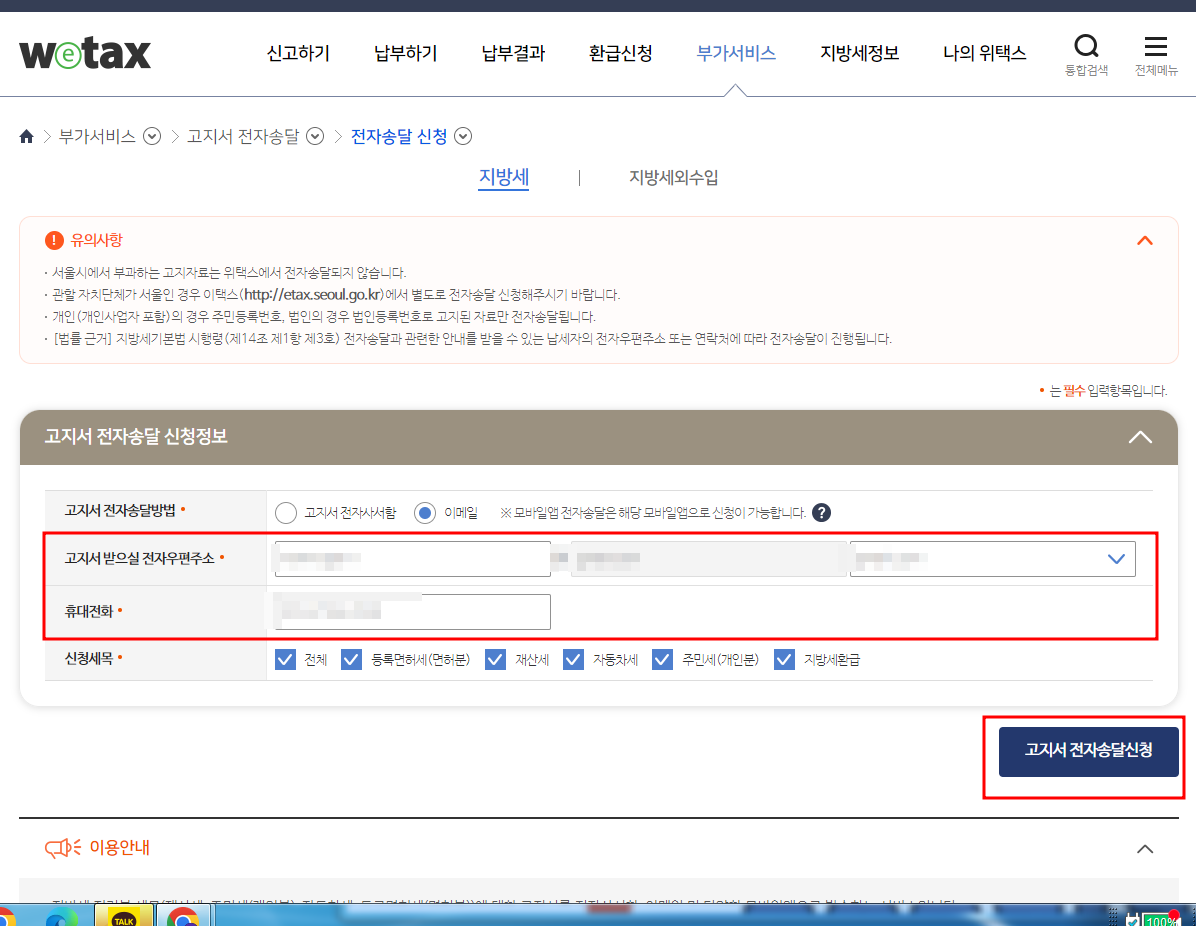Viewport: 1196px width, 926px height.
Task: Click the 이용안내 megaphone icon
Action: [x=62, y=845]
